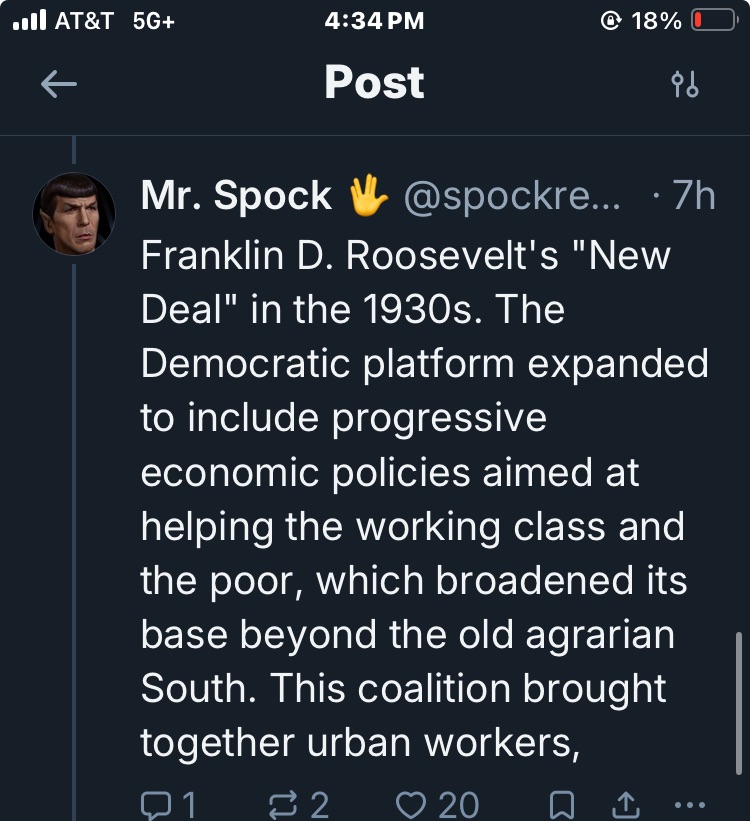This screenshot has width=750, height=821.
Task: Open Mr. Spock's profile picture
Action: click(74, 214)
